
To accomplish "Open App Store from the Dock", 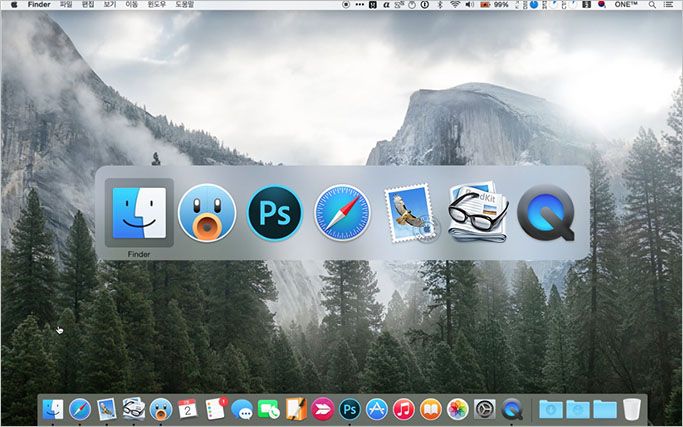I will click(377, 410).
